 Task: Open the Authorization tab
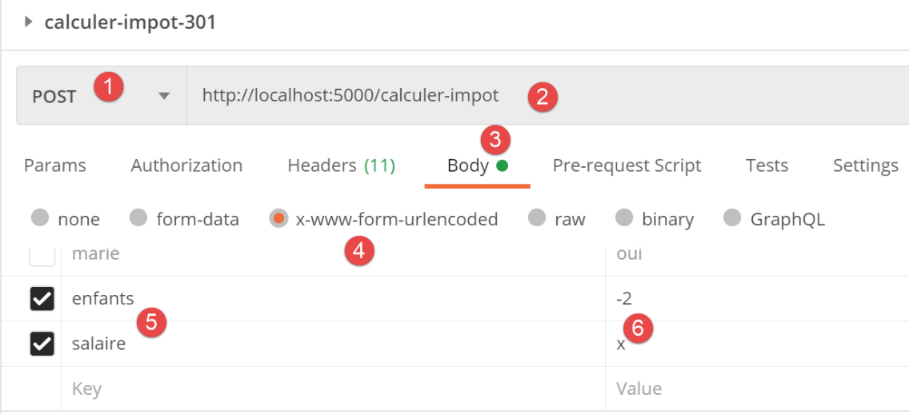186,166
